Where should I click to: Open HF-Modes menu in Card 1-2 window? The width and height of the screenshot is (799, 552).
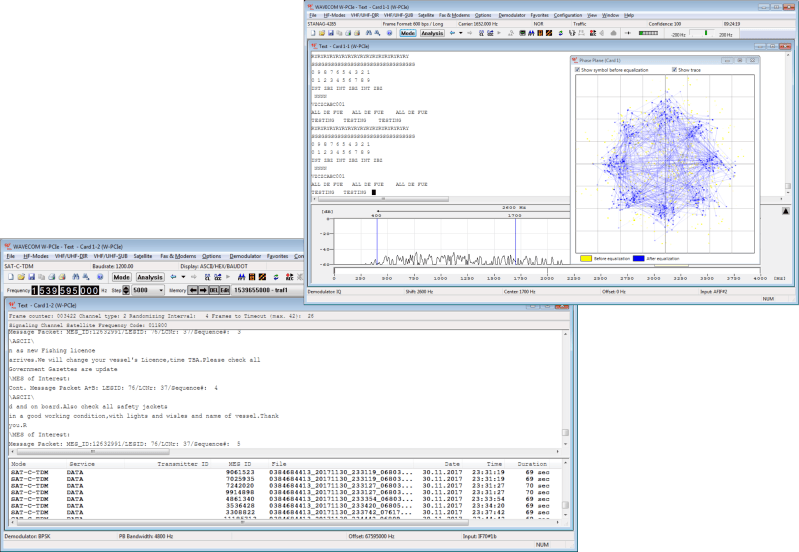(36, 256)
